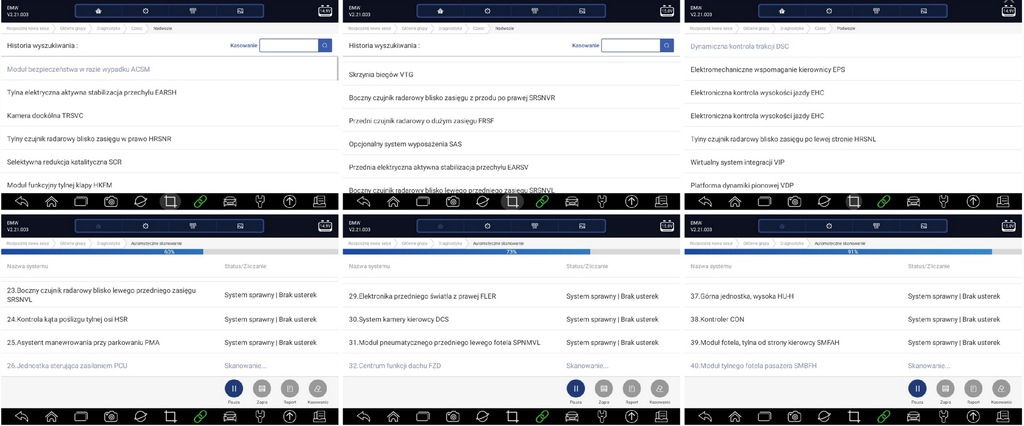This screenshot has height=426, width=1024.
Task: Tap green link icon in the ACSM list panel's bottom bar
Action: point(200,201)
